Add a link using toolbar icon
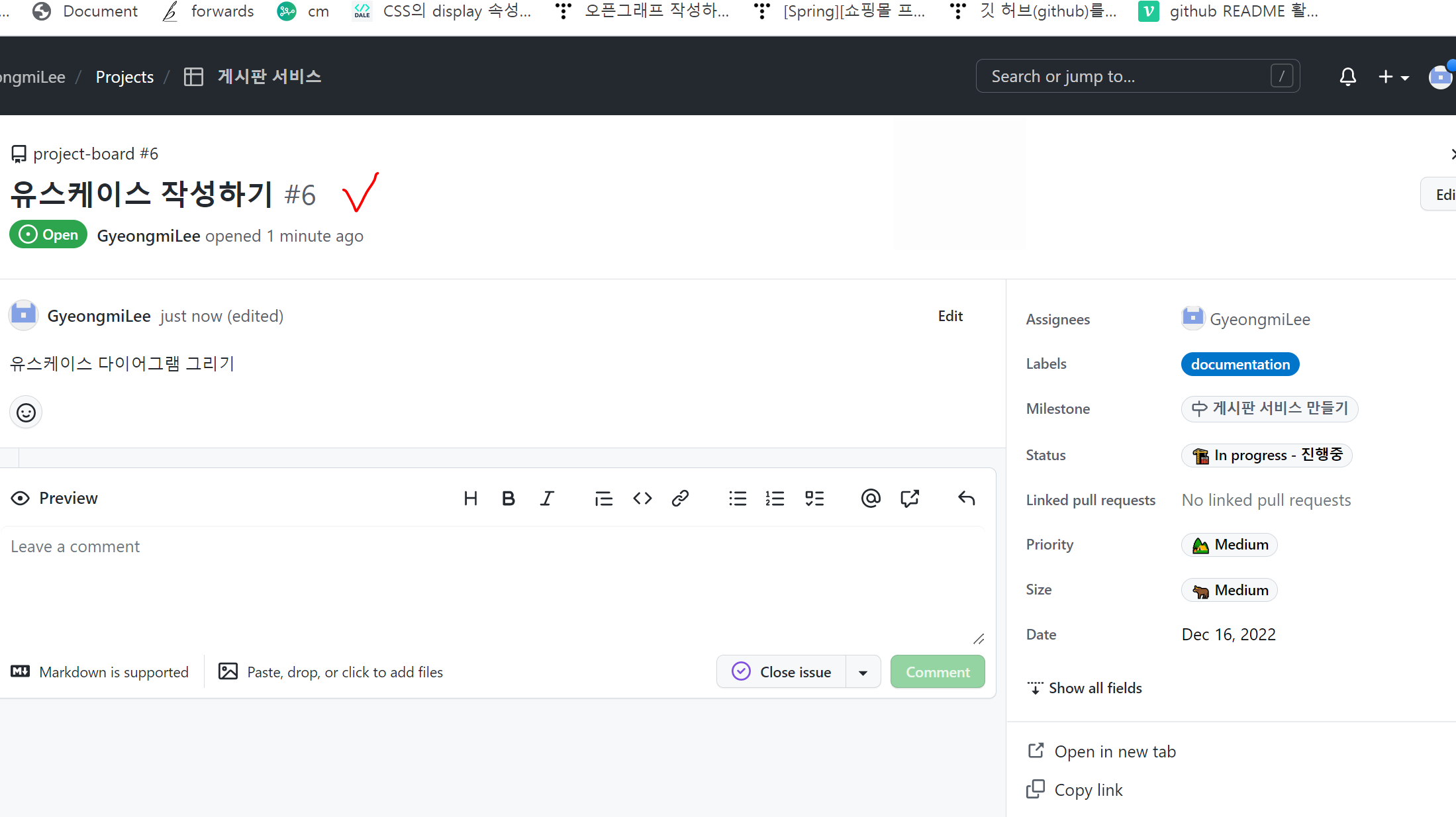This screenshot has width=1456, height=817. coord(680,499)
